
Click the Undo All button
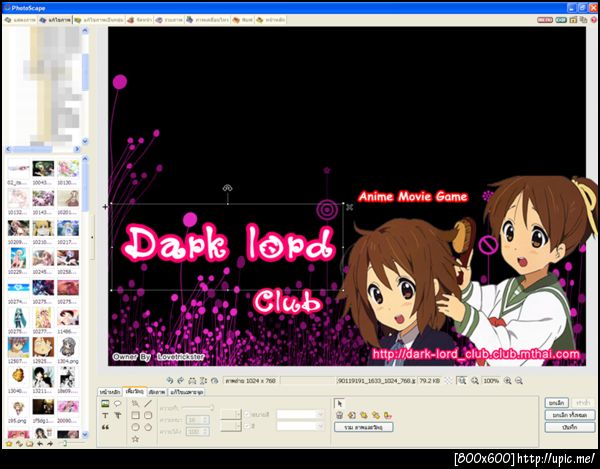pyautogui.click(x=570, y=415)
